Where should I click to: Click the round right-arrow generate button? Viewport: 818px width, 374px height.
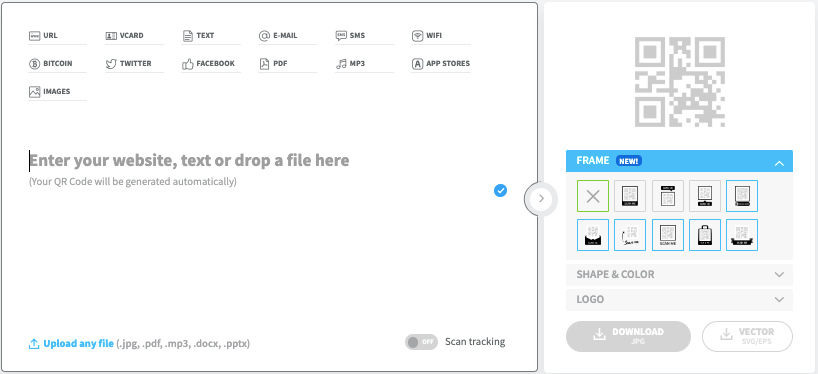(541, 198)
